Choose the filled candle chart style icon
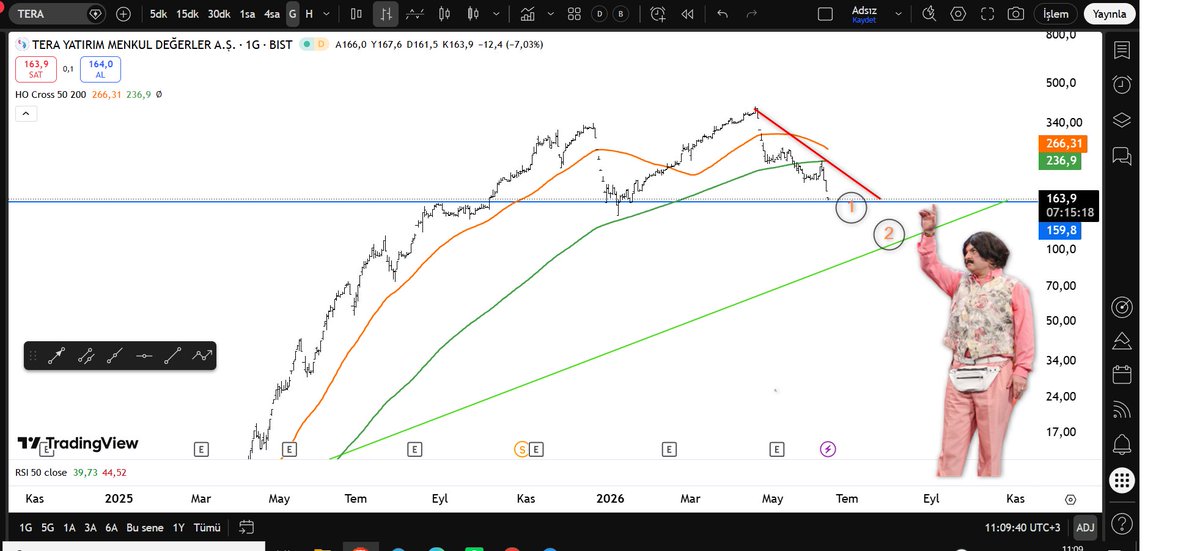1200x551 pixels. (472, 14)
